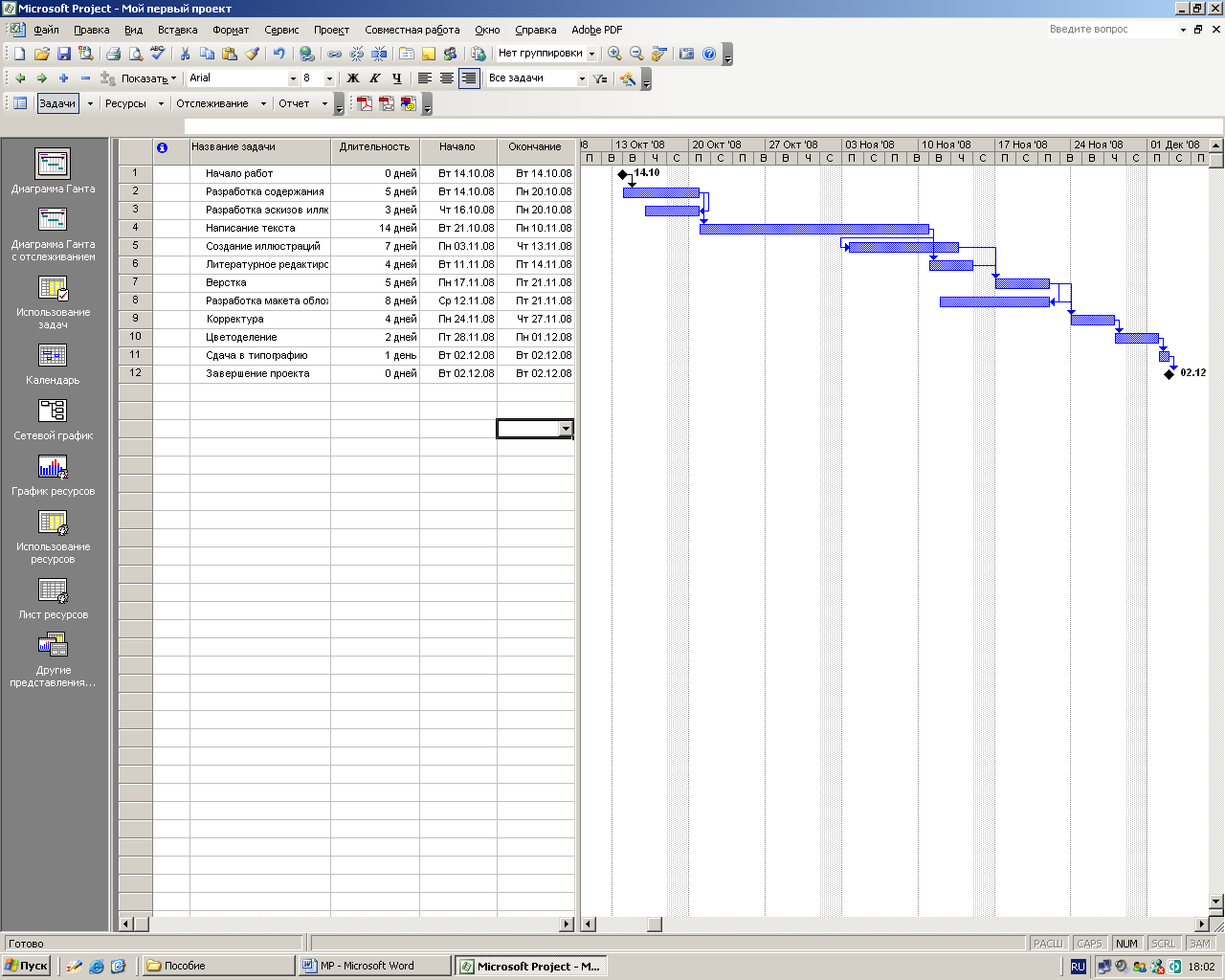
Task: Show subtasks with the blue plus icon
Action: click(x=63, y=78)
